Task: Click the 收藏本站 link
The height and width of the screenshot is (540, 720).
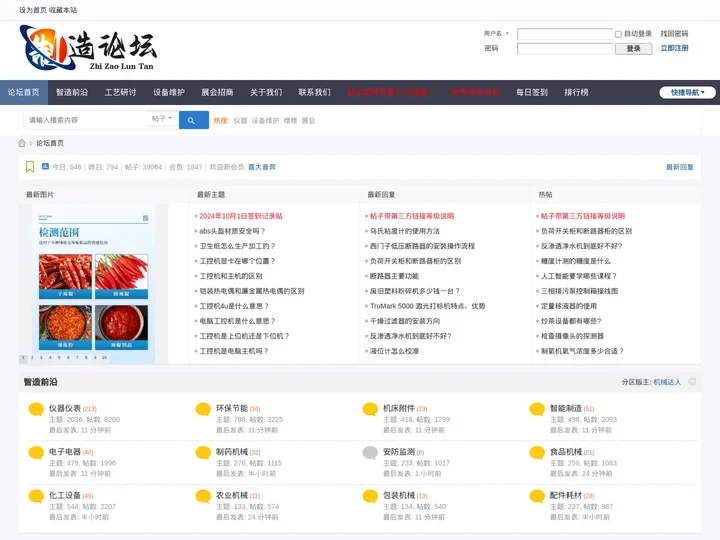Action: [x=63, y=10]
